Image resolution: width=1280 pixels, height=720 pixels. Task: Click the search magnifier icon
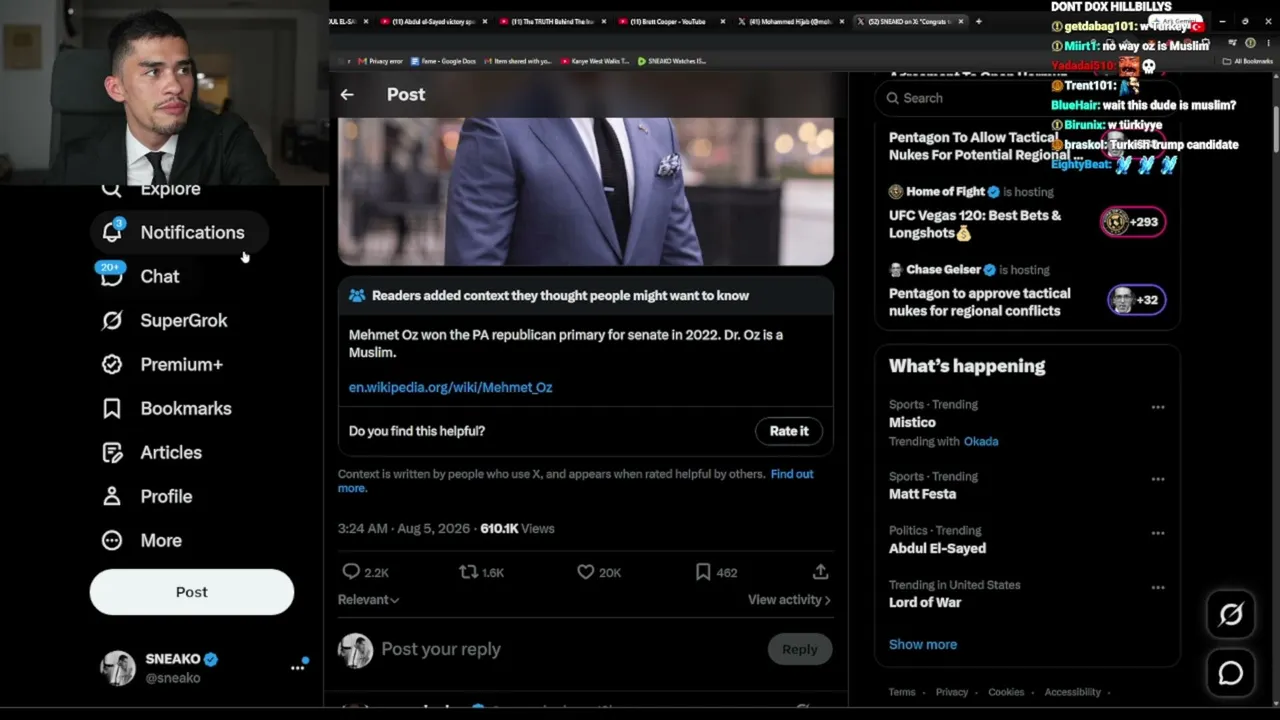(892, 98)
